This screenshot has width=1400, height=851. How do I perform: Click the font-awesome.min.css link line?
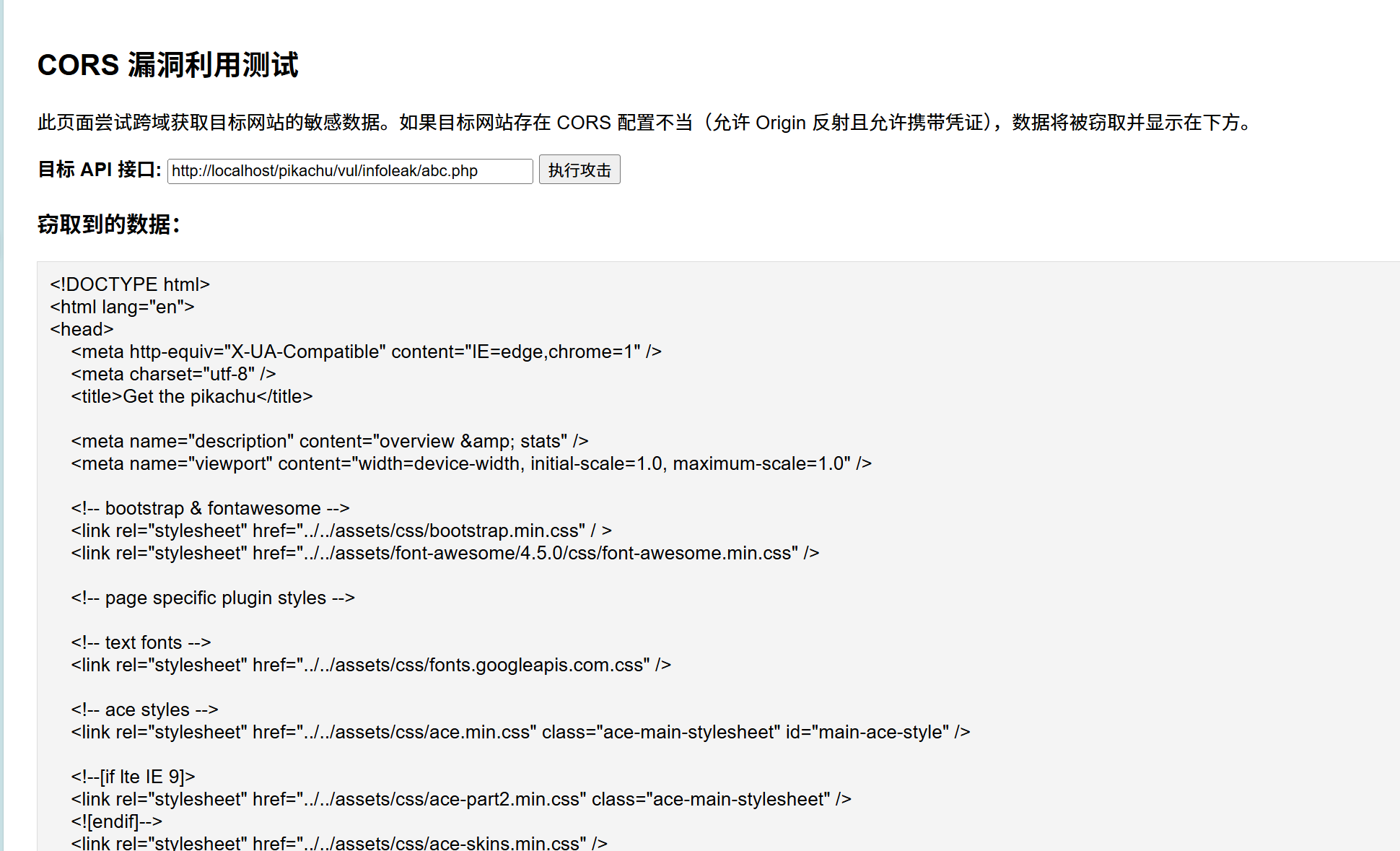445,553
